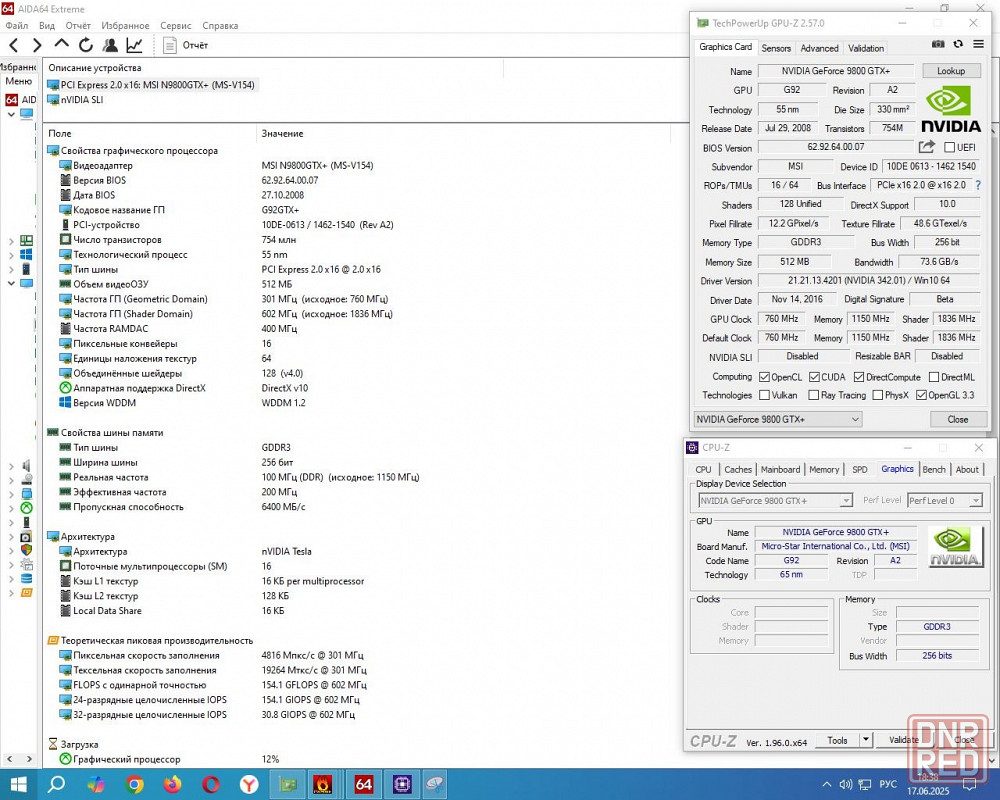
Task: Go forward using AIDA64 forward arrow
Action: click(37, 45)
